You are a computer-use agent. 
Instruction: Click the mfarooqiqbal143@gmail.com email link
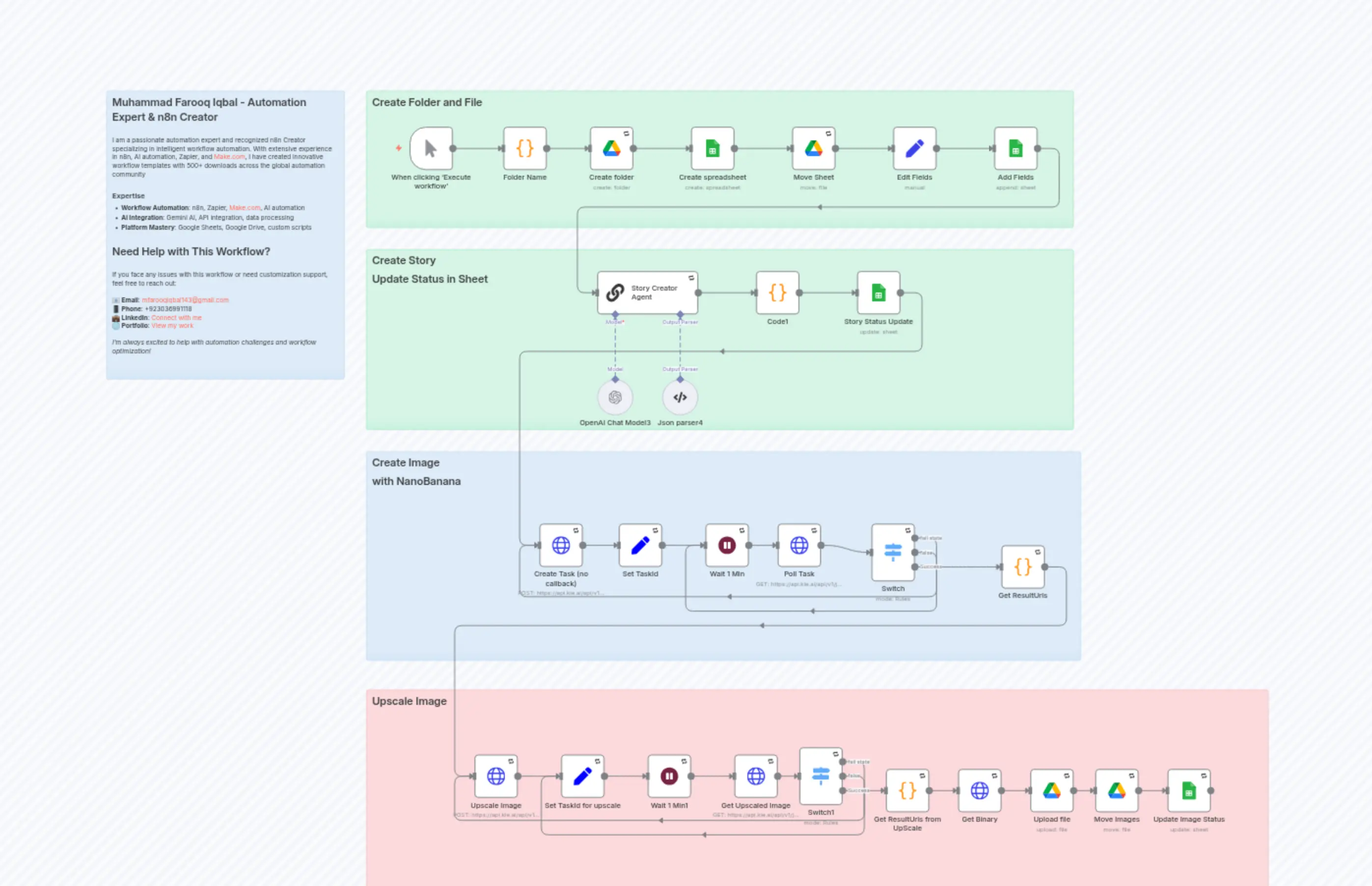185,300
